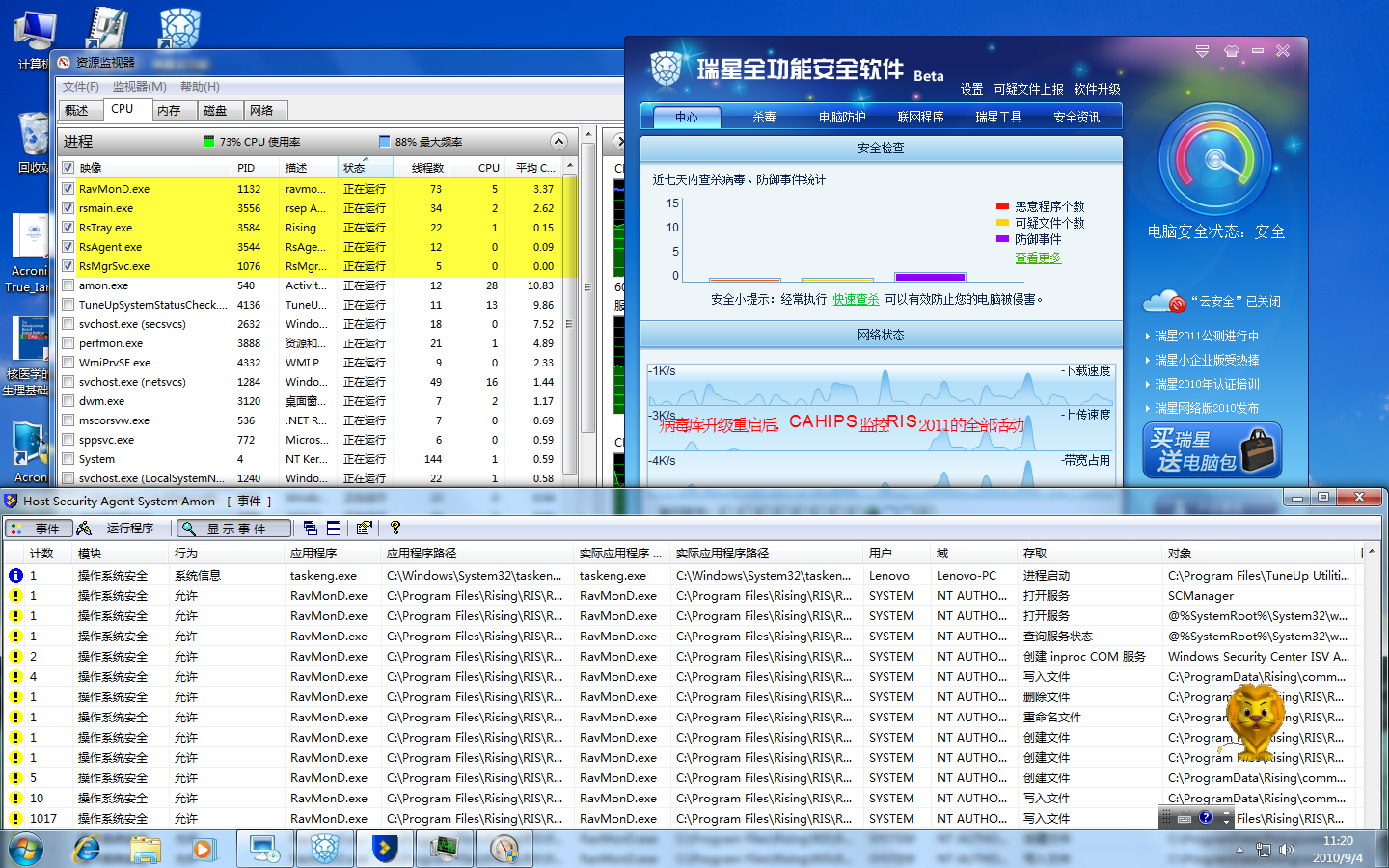Expand the 瑞星2011公测进行中 news item
The height and width of the screenshot is (868, 1389).
[1206, 336]
